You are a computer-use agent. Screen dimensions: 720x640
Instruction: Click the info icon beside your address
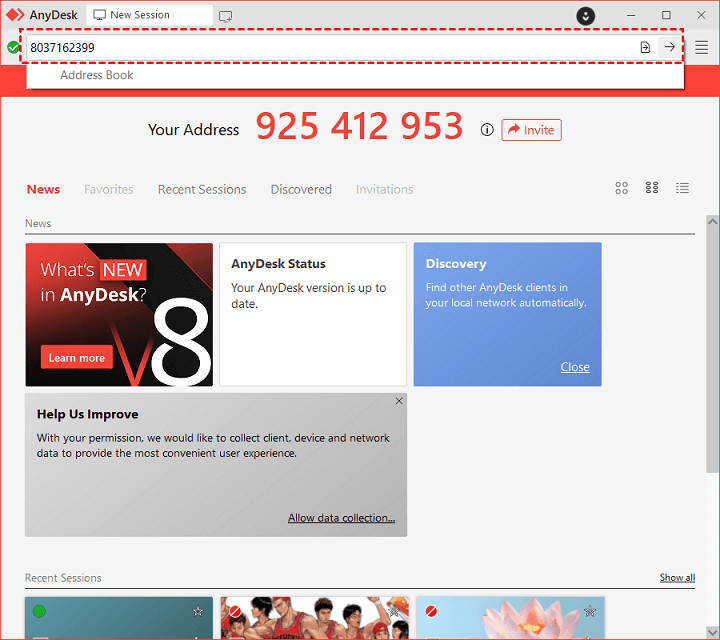[487, 130]
